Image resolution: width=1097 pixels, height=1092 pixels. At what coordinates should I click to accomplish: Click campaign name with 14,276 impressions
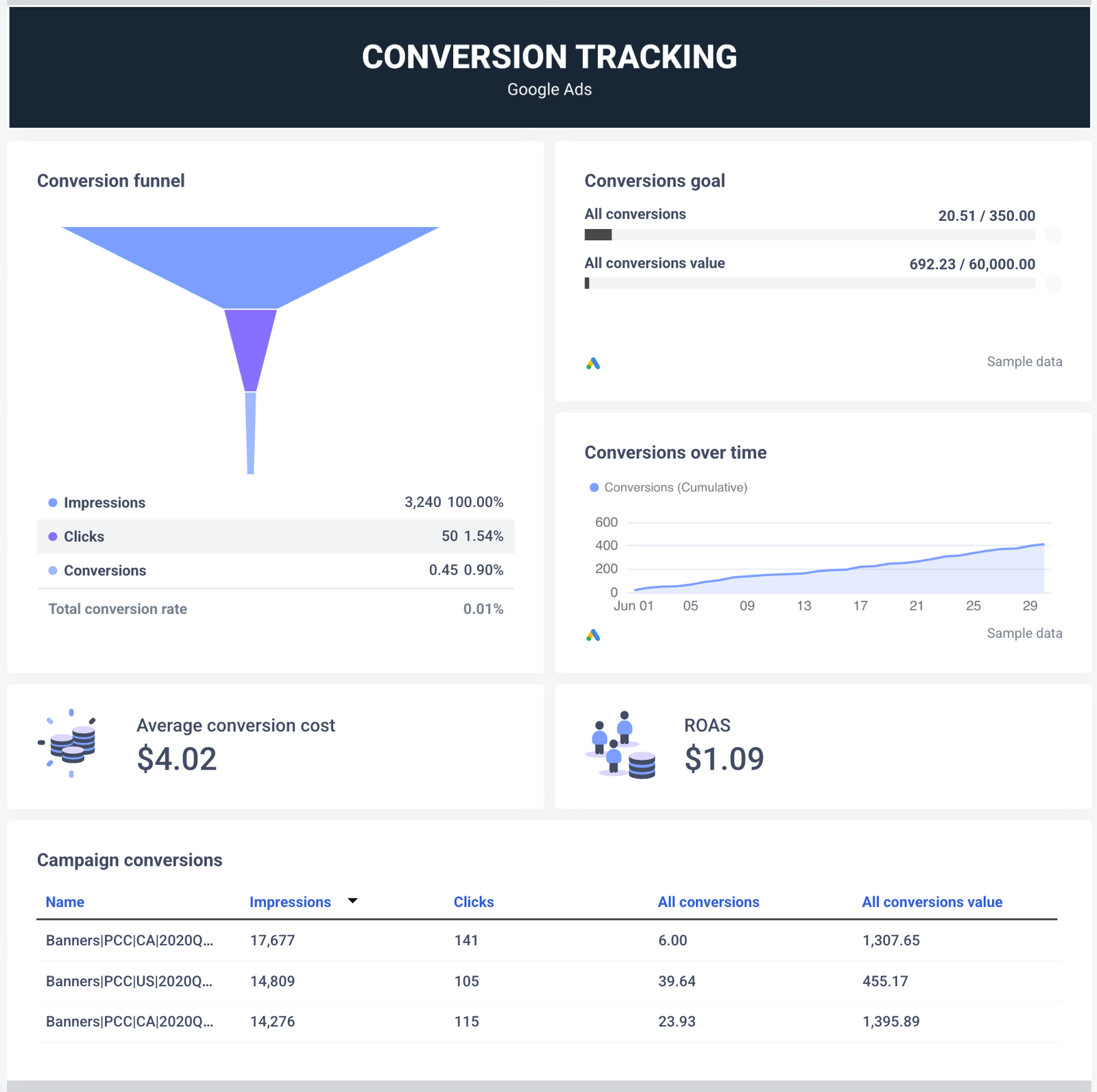click(x=130, y=1021)
